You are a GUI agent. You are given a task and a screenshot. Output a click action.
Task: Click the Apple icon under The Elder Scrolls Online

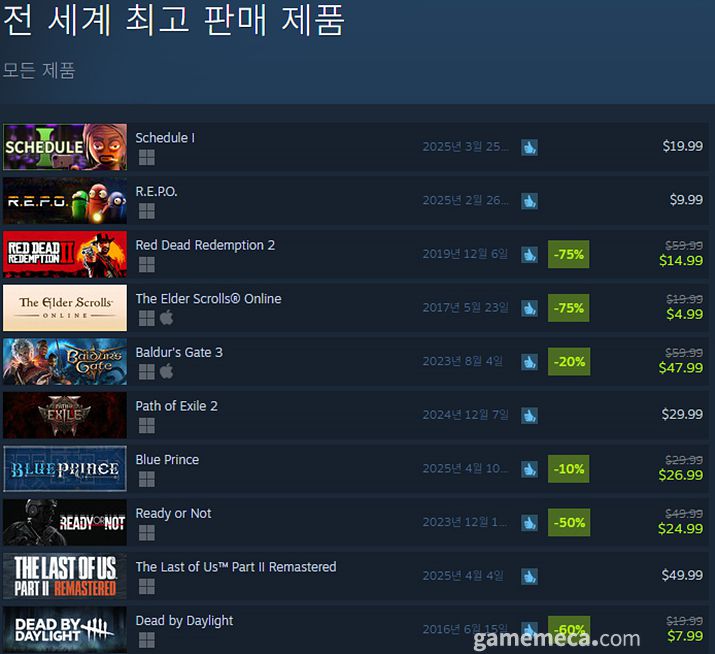tap(166, 317)
